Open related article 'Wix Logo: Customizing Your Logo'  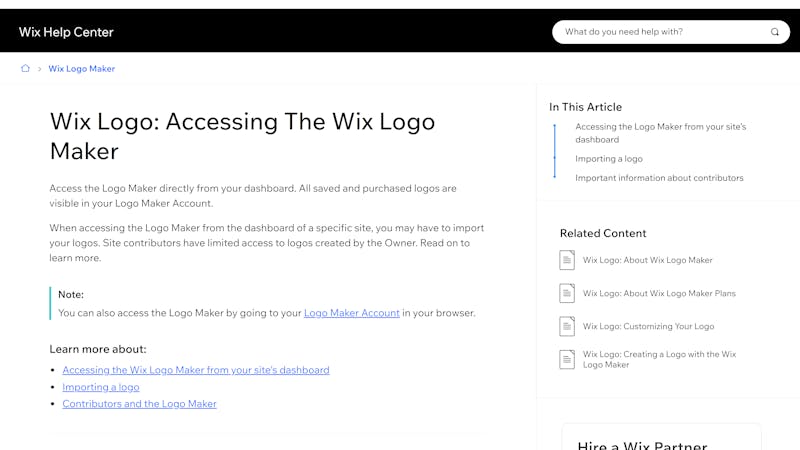648,326
